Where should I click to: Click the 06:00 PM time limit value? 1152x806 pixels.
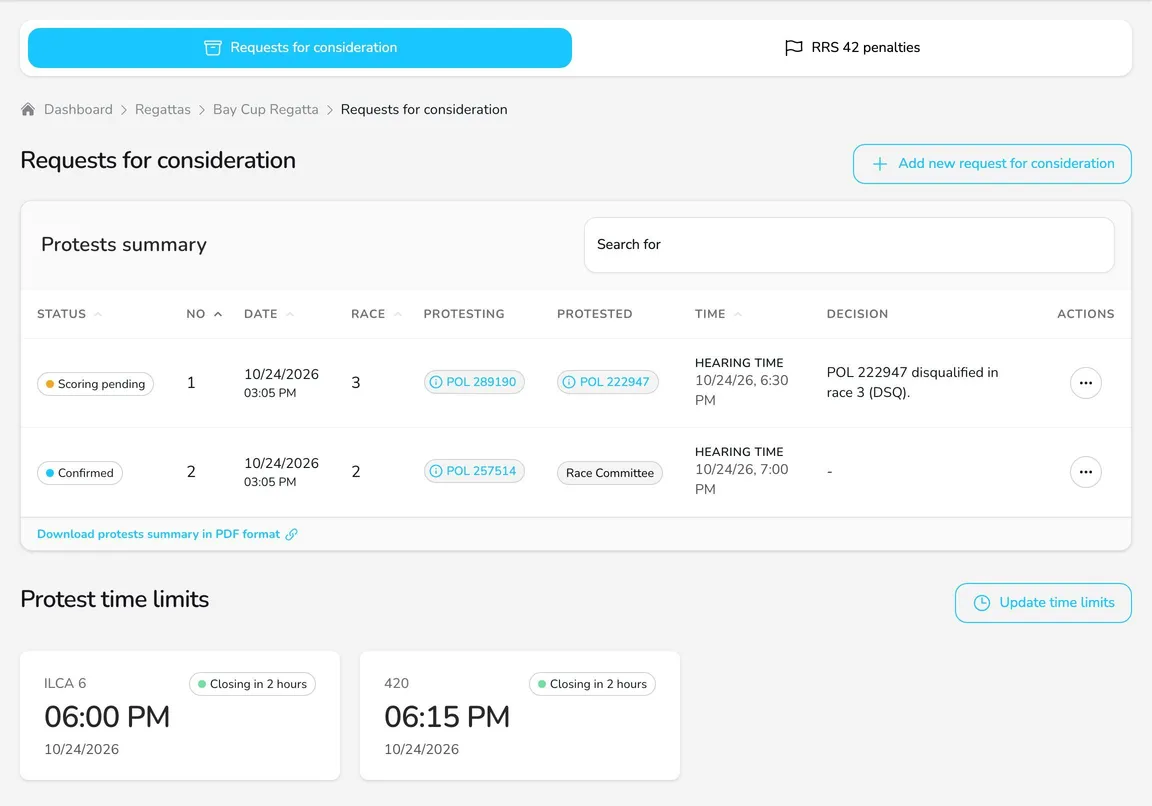107,716
